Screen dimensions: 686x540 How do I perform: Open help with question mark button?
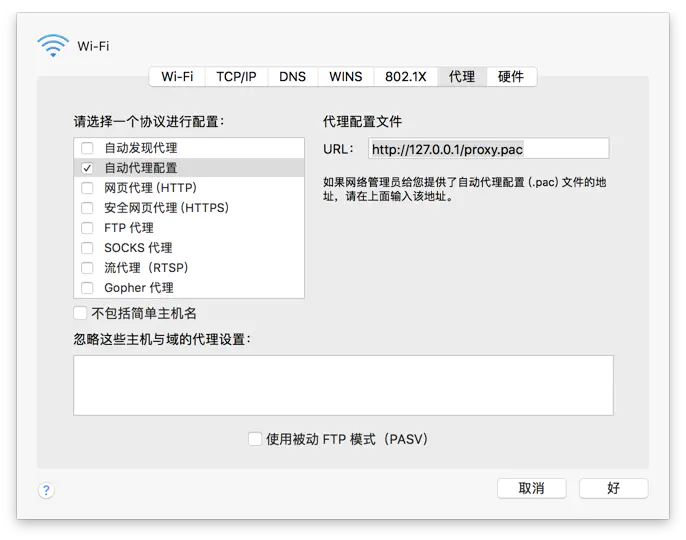[x=46, y=490]
